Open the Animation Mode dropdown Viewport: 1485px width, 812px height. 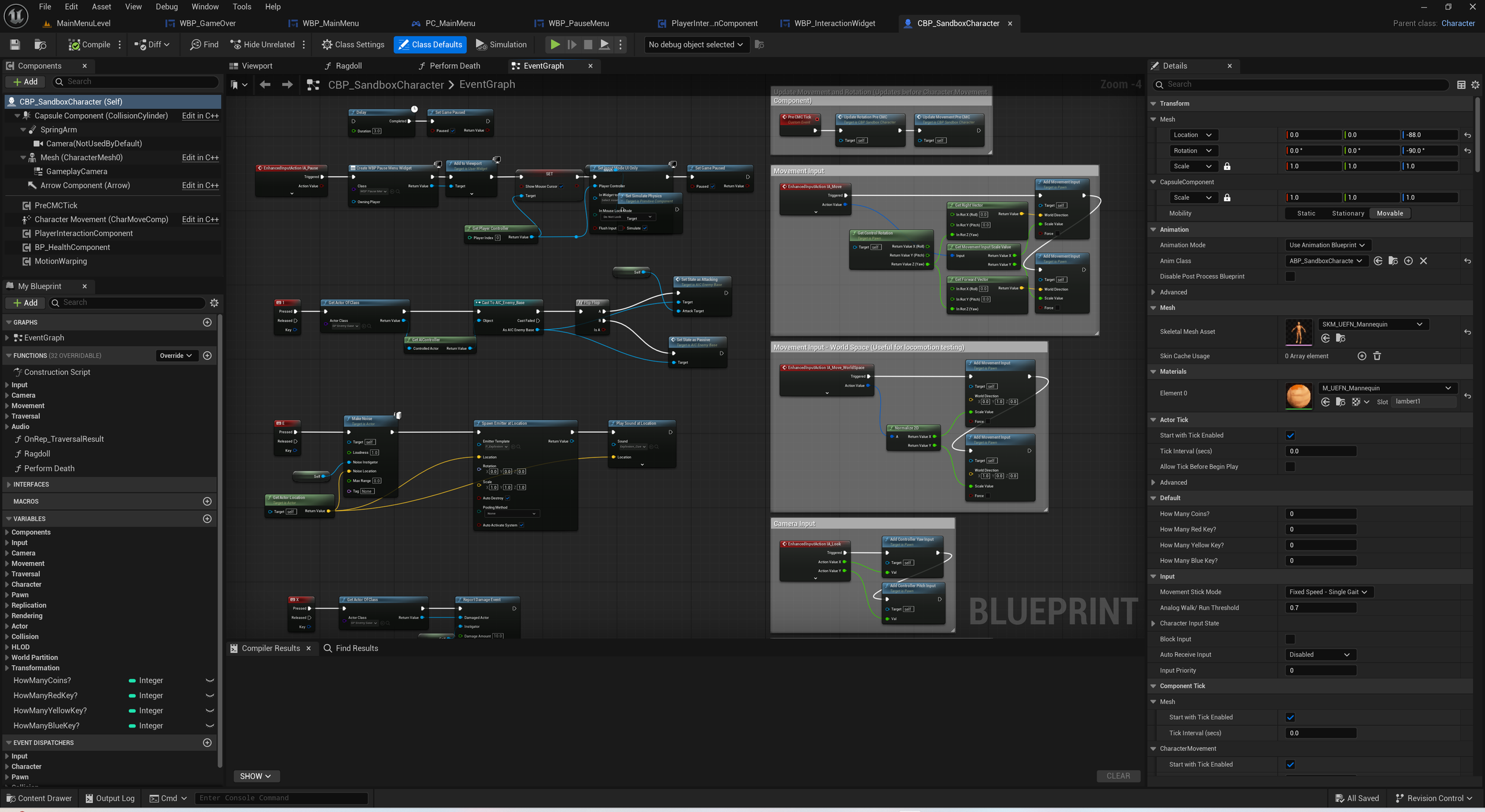pos(1328,245)
